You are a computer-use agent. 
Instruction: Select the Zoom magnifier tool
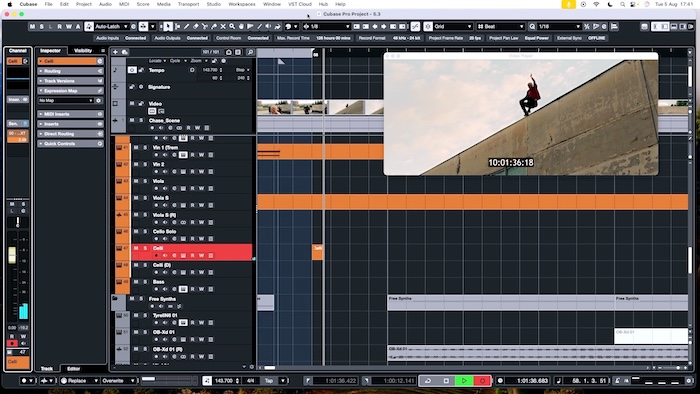[232, 26]
